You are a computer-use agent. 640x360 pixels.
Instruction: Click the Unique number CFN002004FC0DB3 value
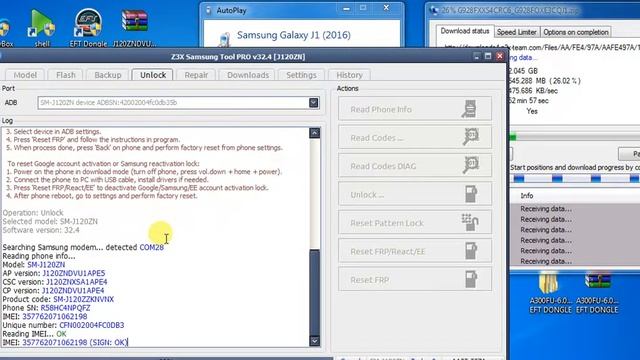pos(92,325)
